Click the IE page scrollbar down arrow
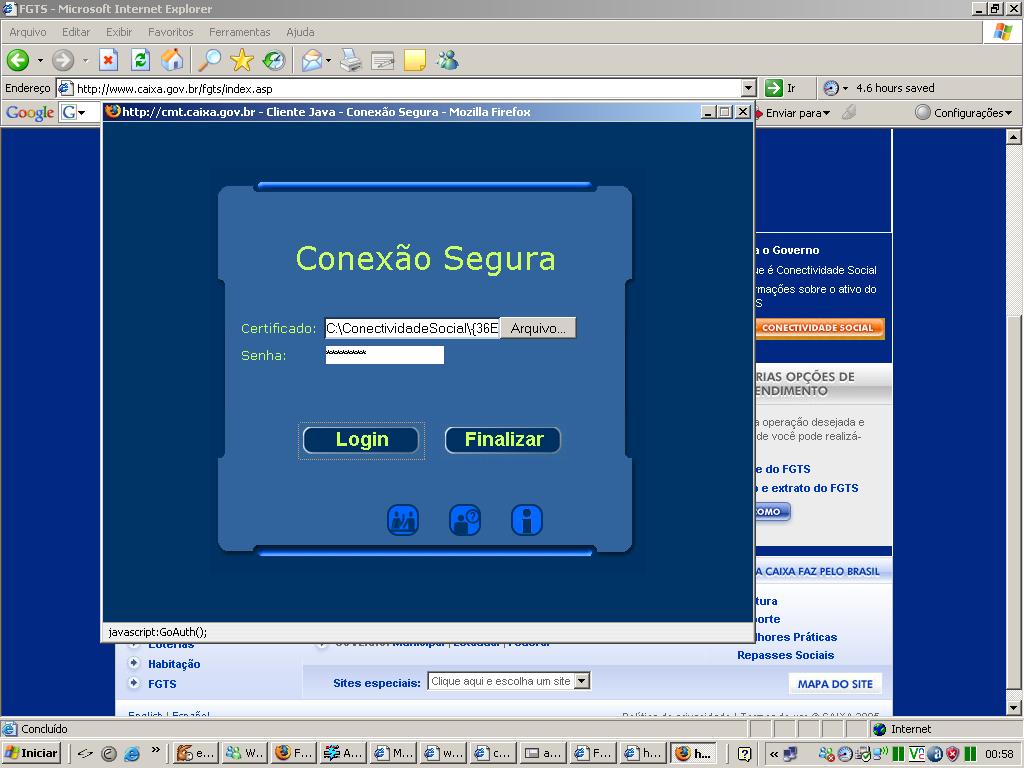This screenshot has height=768, width=1024. point(1014,708)
